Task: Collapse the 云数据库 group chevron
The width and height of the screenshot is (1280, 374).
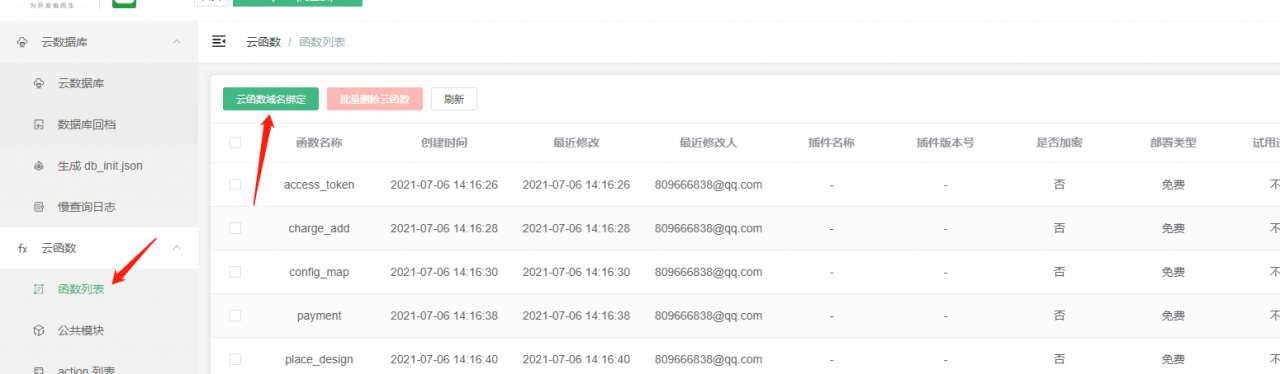Action: [x=177, y=42]
